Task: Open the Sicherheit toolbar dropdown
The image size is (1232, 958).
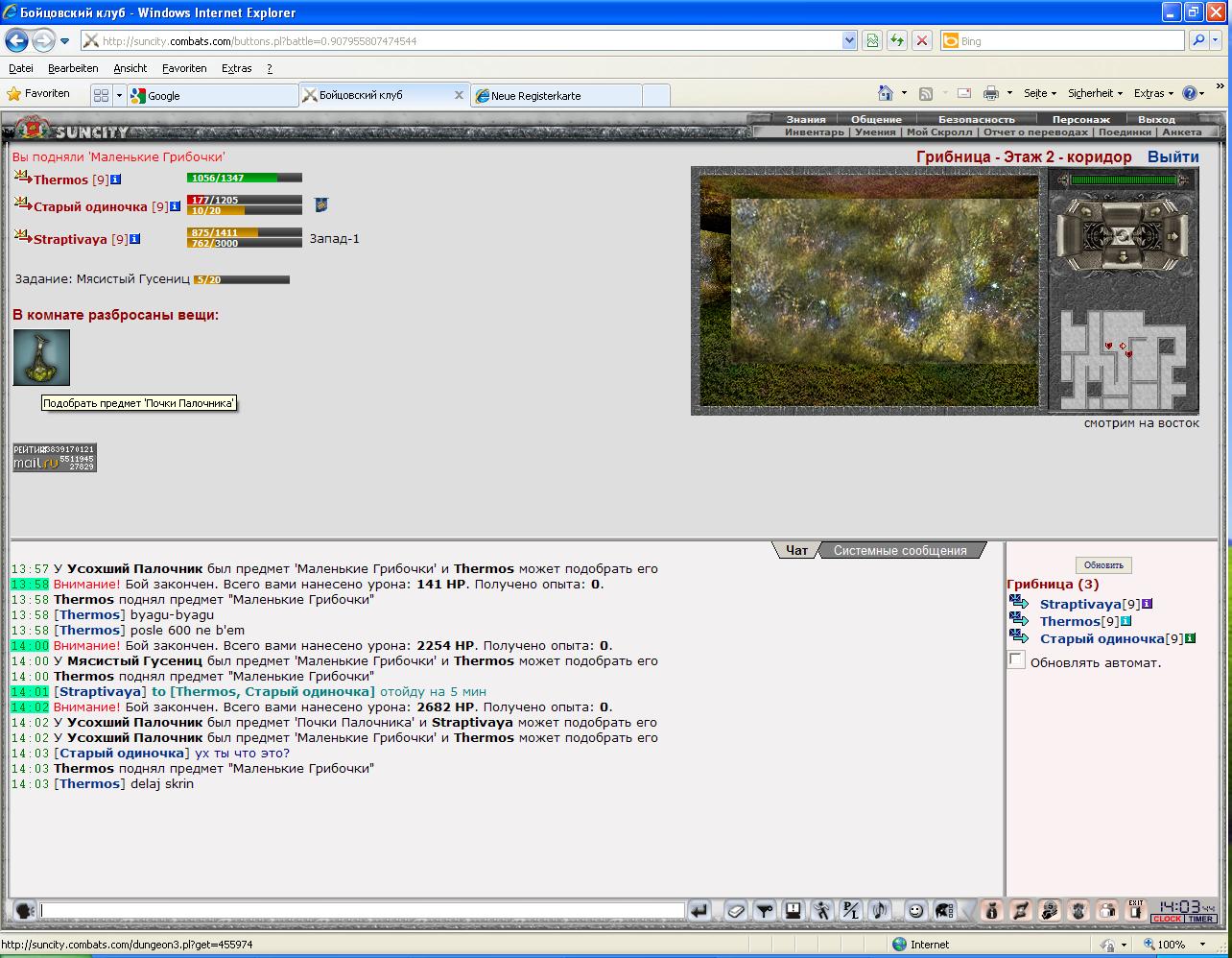Action: (x=1095, y=94)
